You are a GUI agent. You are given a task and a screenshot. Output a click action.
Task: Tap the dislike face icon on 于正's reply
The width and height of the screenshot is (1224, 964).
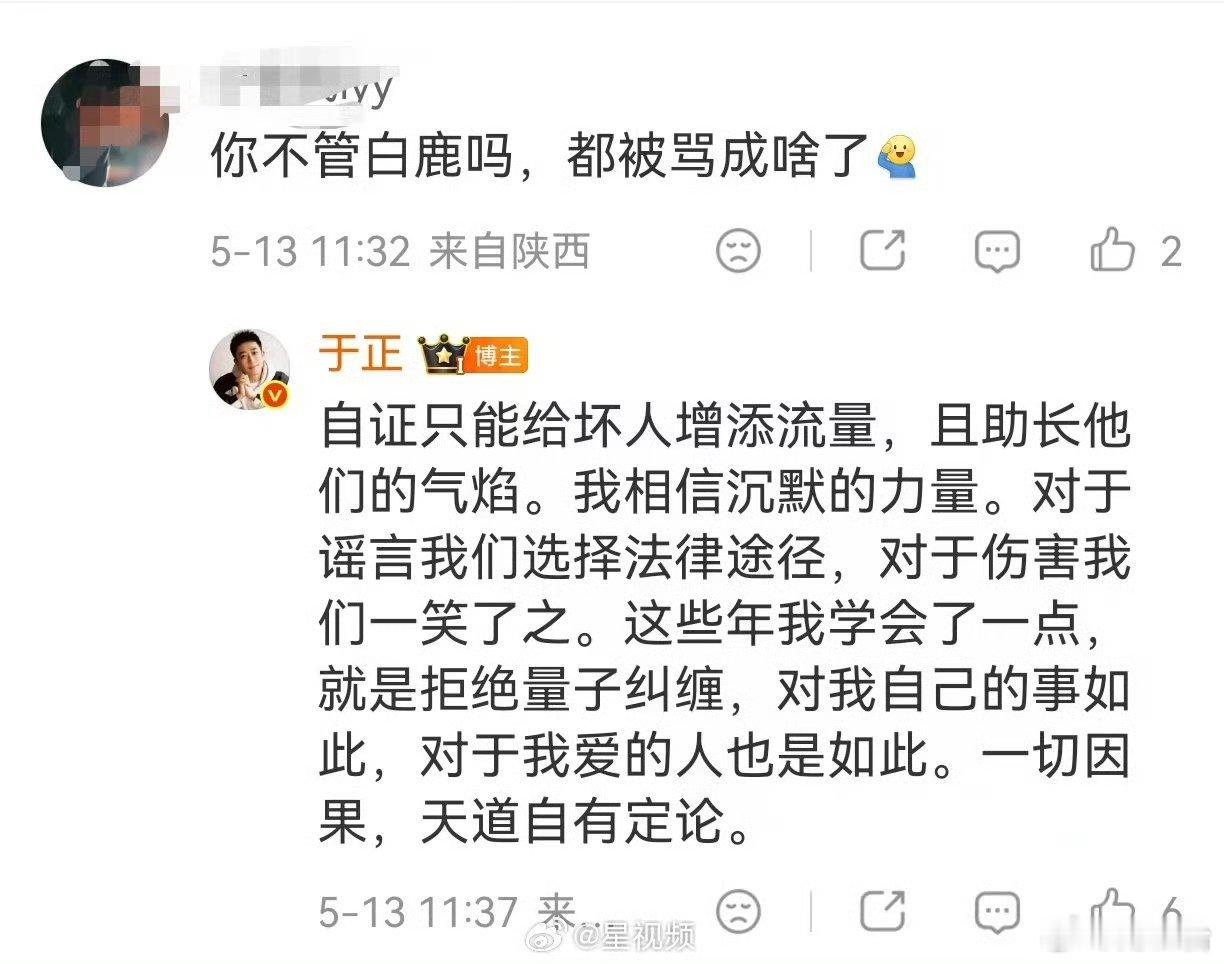tap(738, 911)
